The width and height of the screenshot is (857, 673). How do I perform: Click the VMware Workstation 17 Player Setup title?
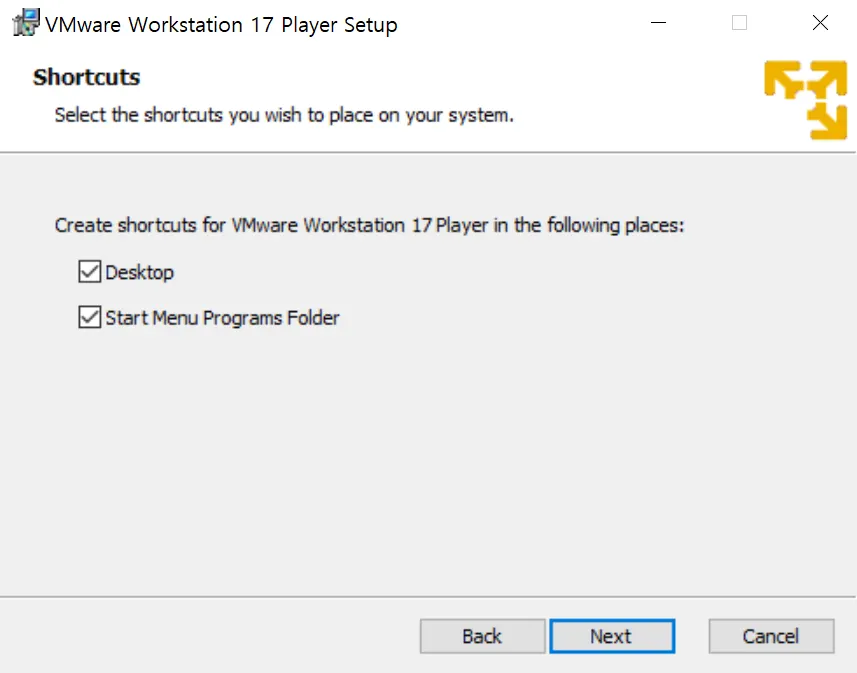[x=221, y=25]
